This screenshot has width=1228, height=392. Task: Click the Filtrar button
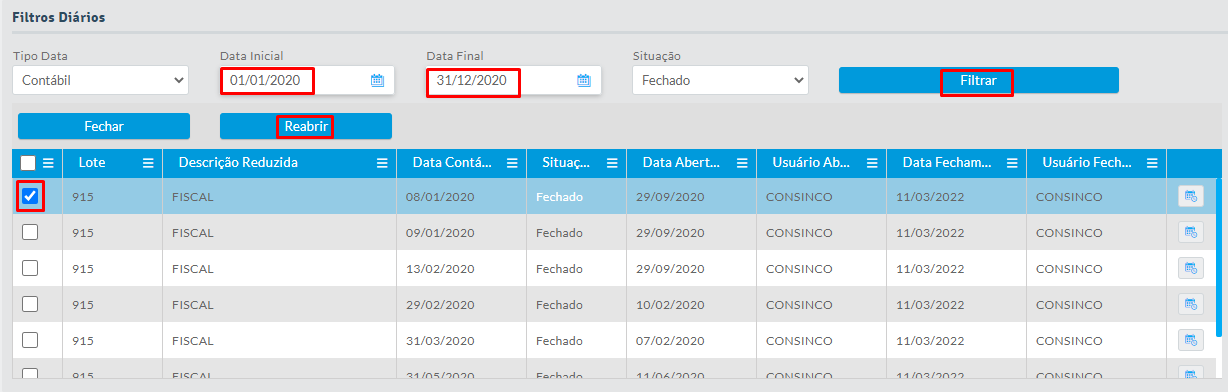(978, 80)
